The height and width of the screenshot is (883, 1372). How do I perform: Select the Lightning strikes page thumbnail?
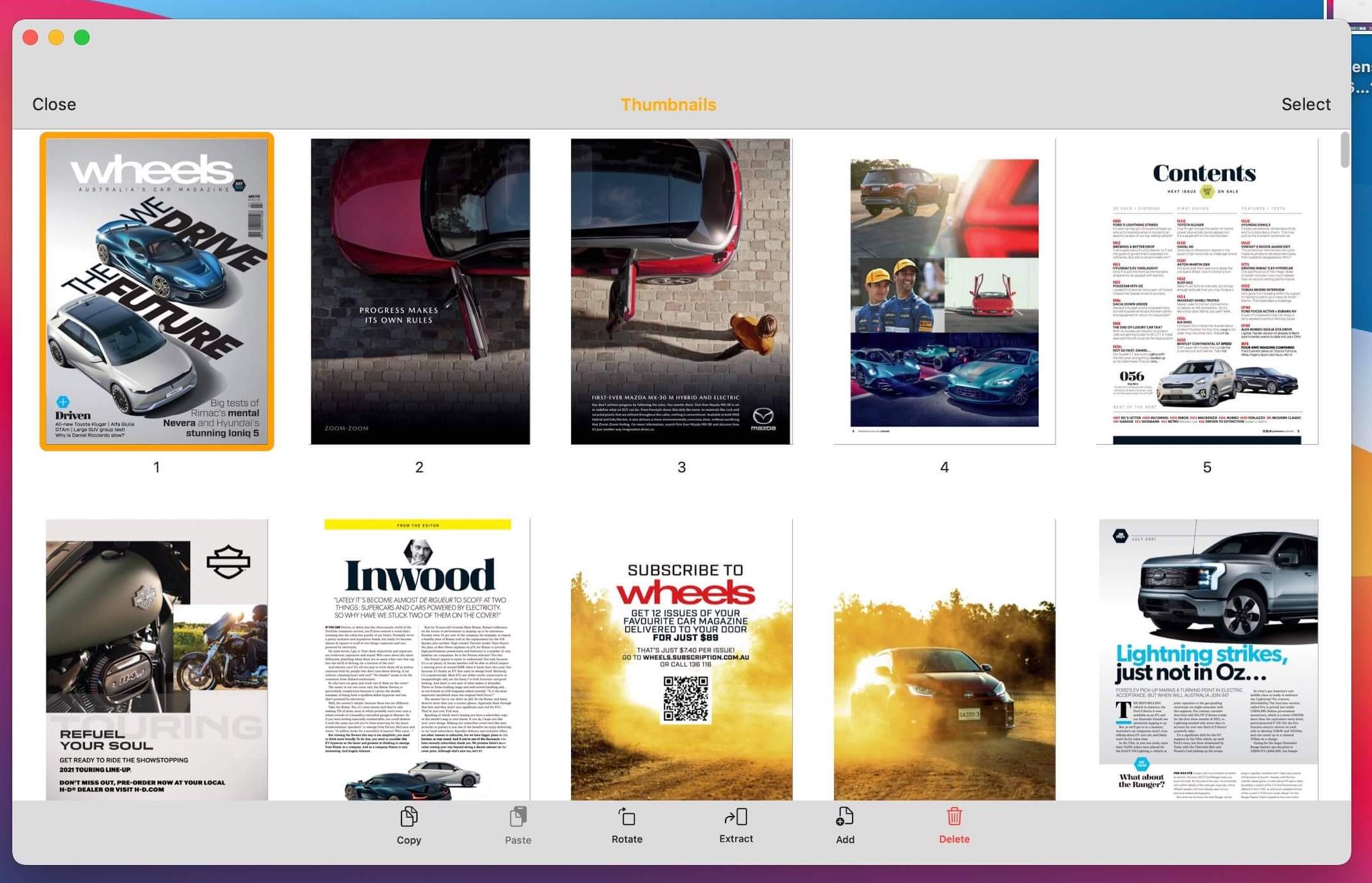[x=1208, y=659]
